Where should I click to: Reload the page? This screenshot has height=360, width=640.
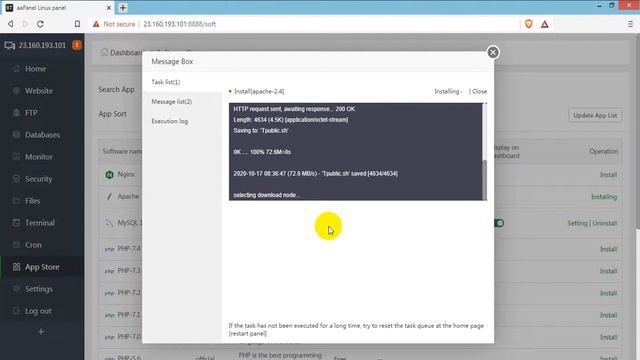40,24
